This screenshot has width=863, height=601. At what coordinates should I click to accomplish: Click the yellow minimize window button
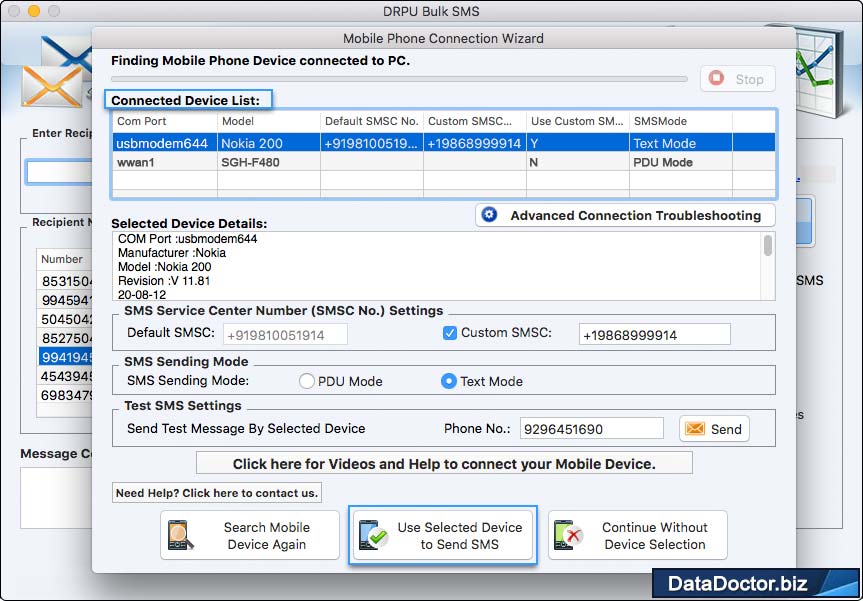[34, 11]
